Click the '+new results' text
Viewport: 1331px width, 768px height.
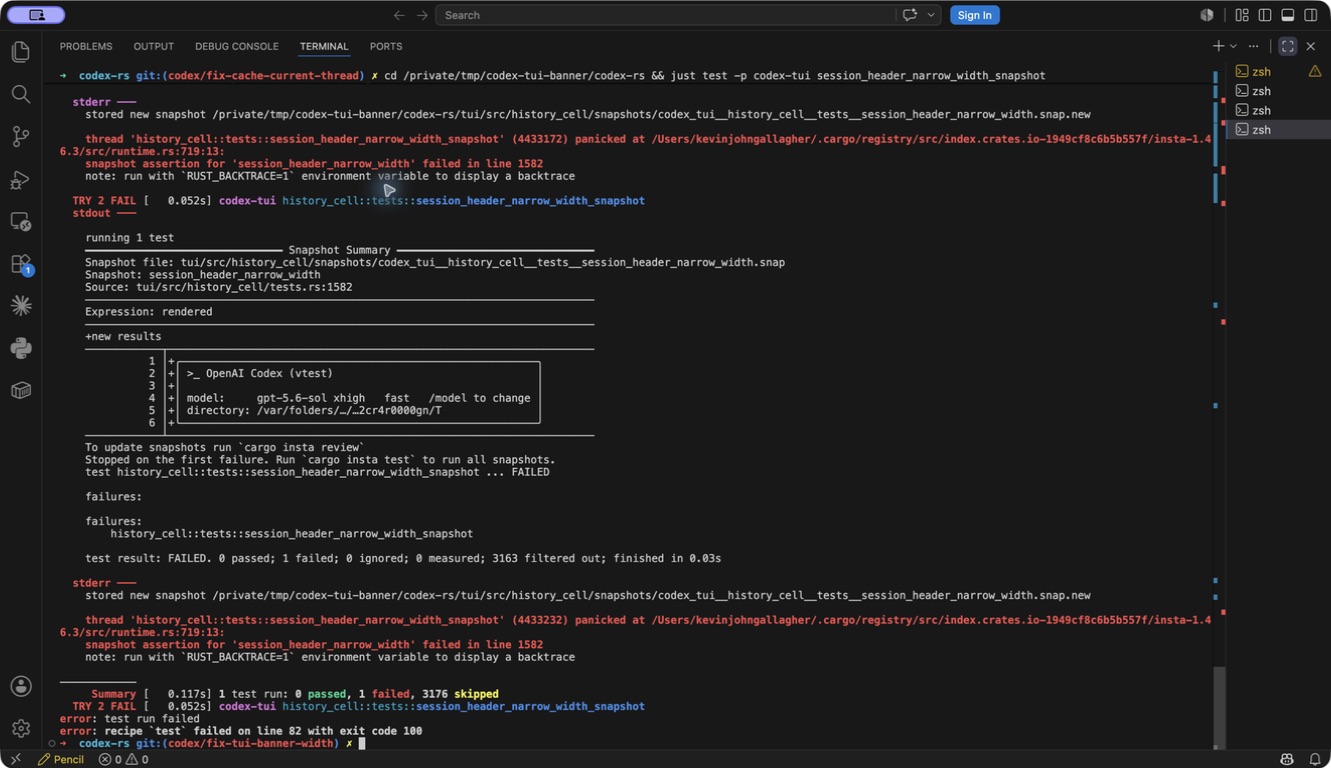coord(123,337)
